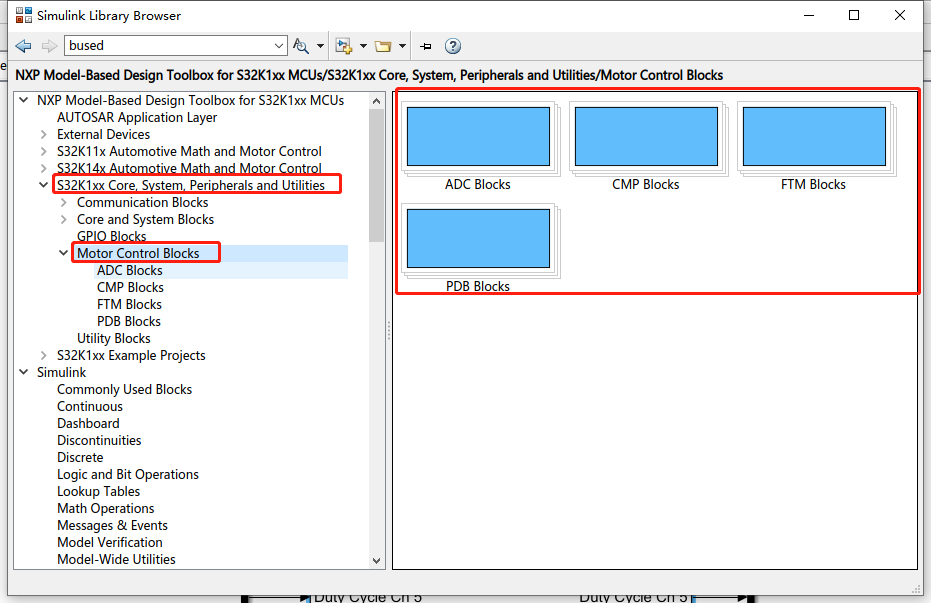Expand Core and System Blocks node
Image resolution: width=931 pixels, height=603 pixels.
64,220
